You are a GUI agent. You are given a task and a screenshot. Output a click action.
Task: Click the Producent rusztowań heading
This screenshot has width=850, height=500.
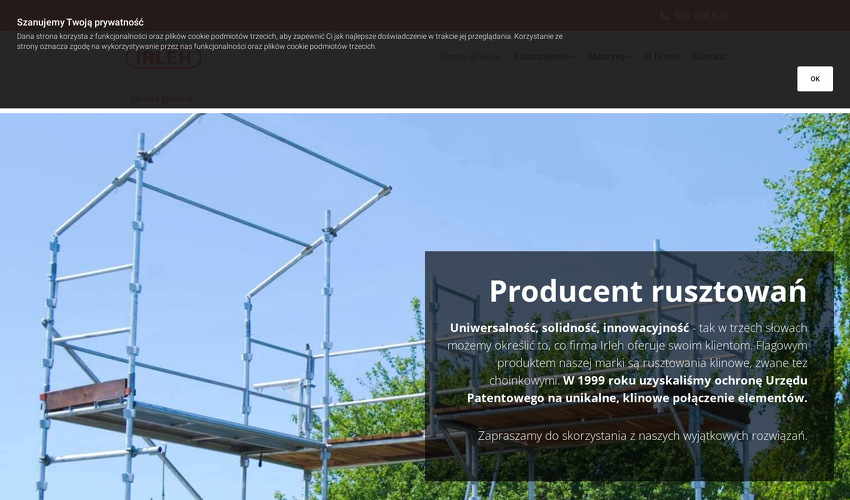648,291
